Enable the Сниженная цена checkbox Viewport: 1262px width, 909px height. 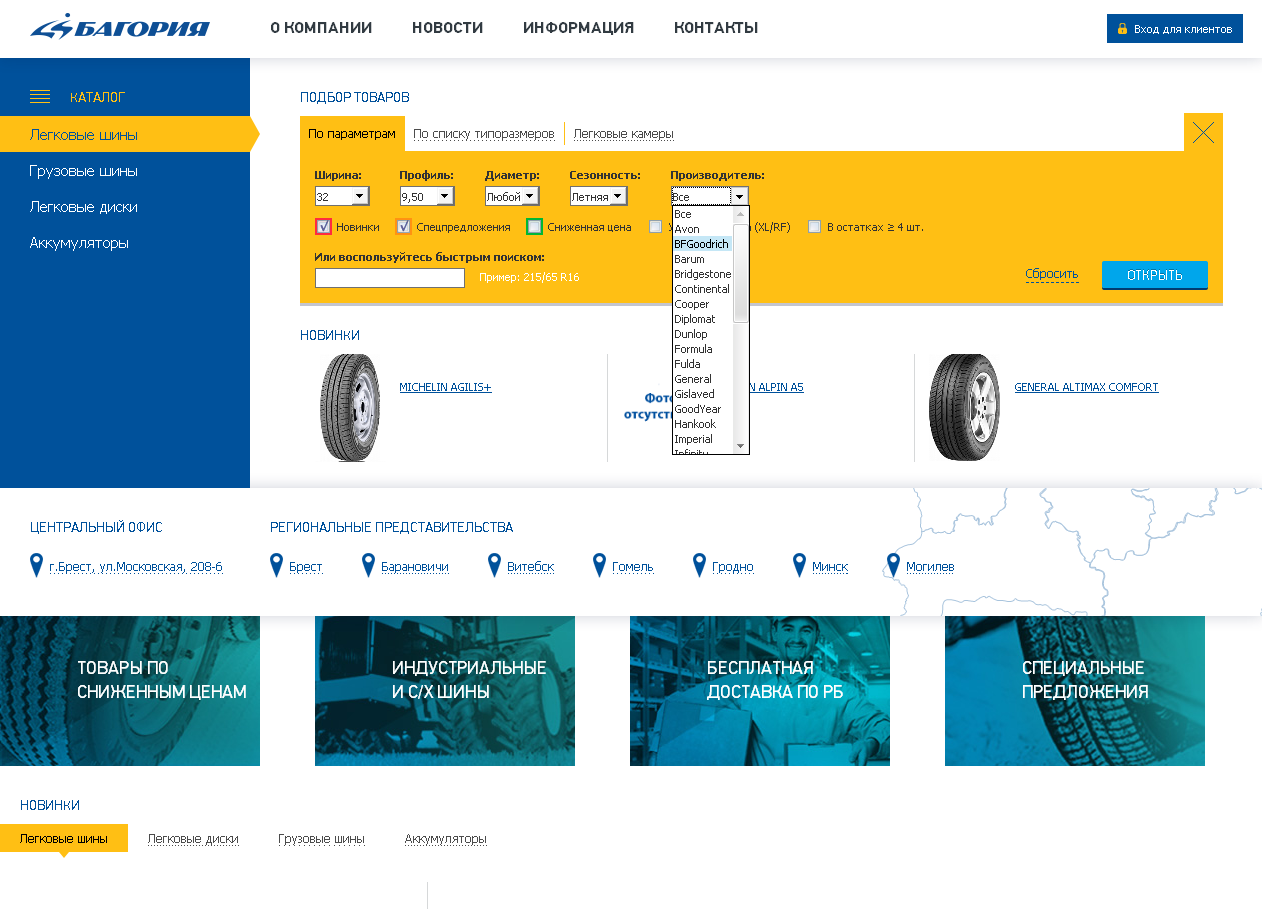(x=535, y=226)
